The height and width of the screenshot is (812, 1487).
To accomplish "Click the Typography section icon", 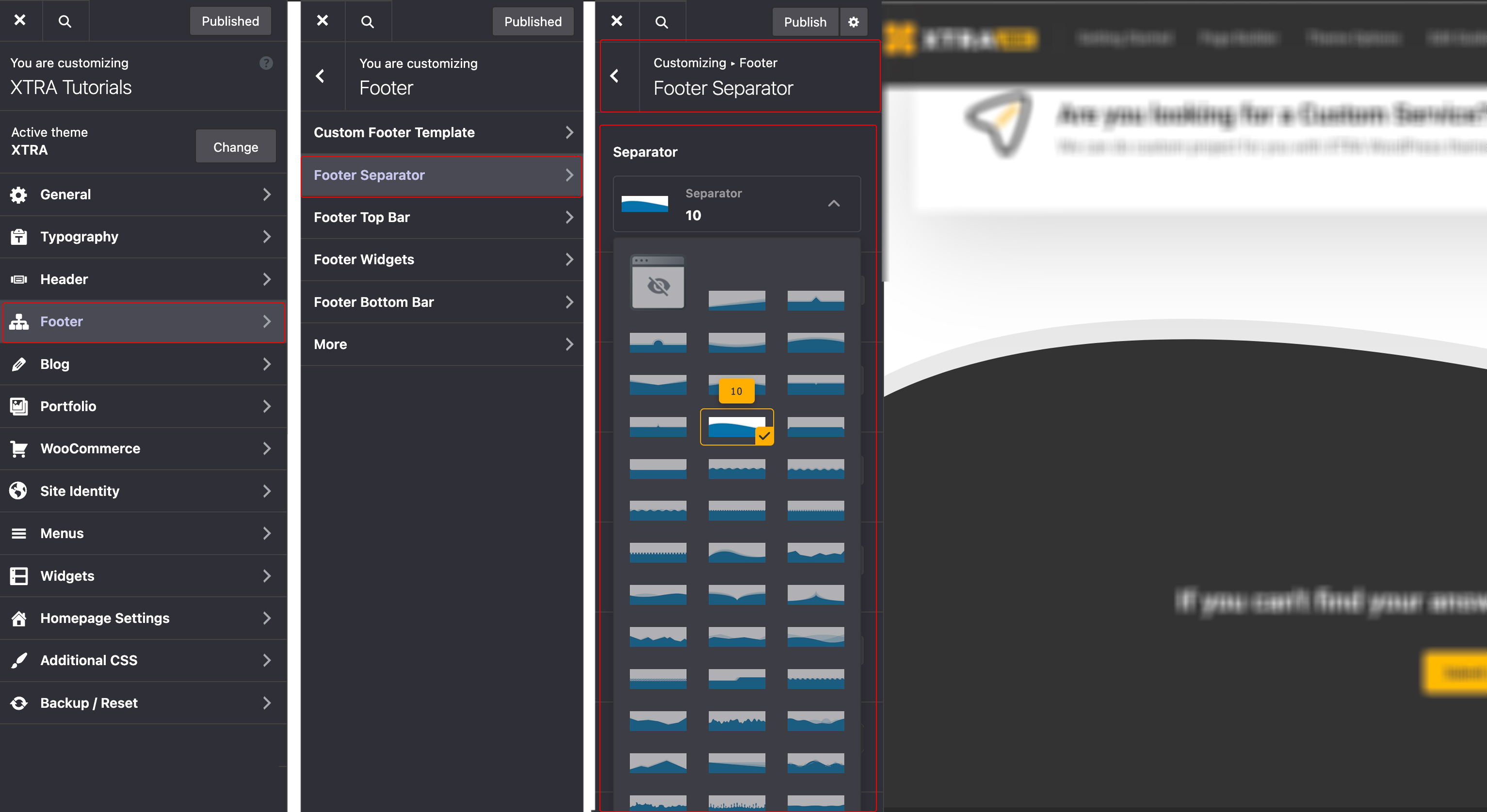I will click(18, 237).
